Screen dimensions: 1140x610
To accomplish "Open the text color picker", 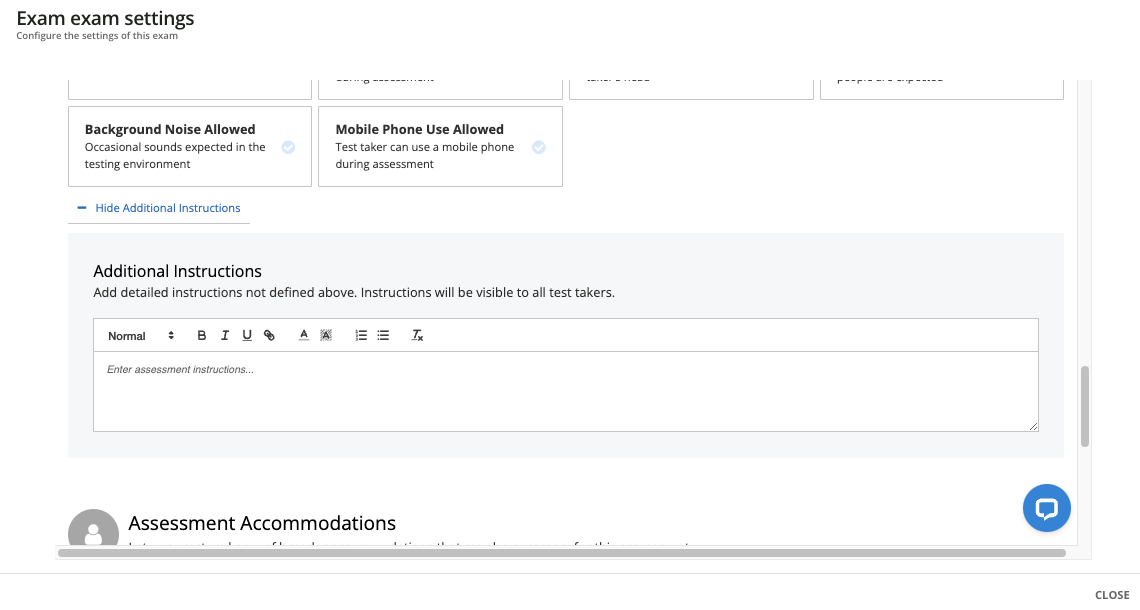I will coord(304,336).
